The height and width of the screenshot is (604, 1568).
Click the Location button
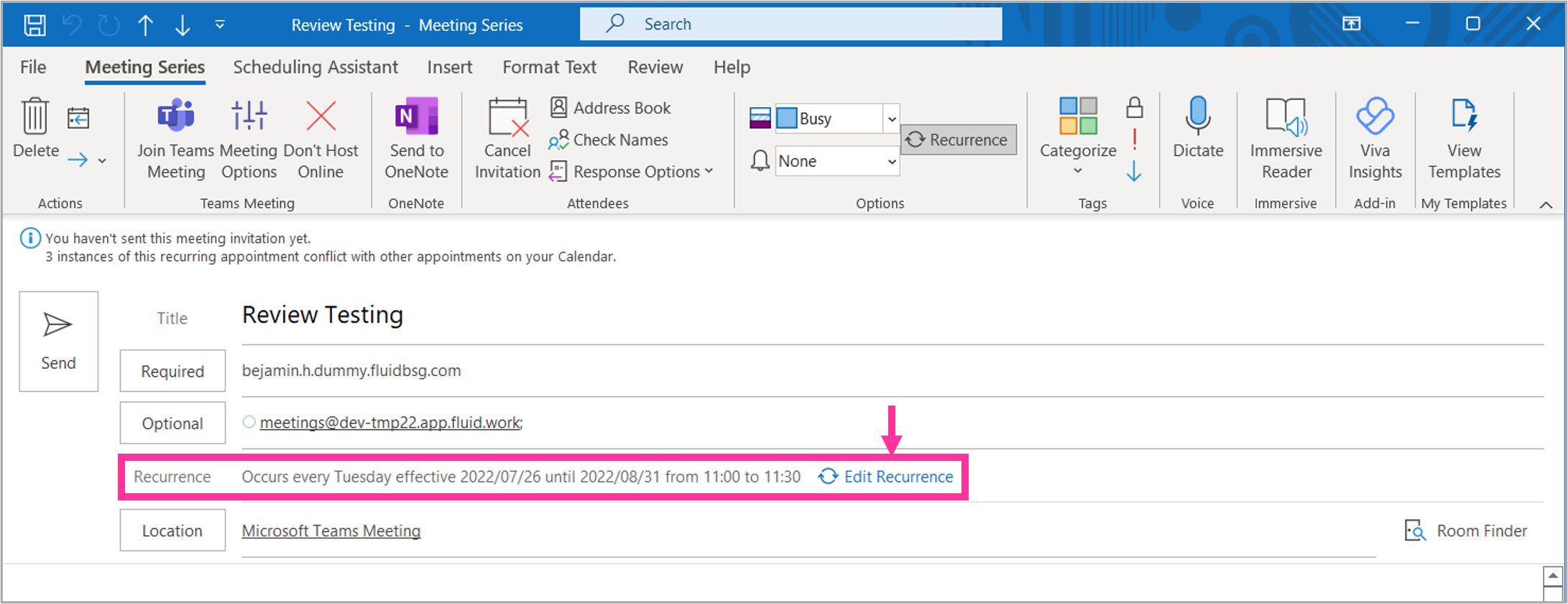tap(172, 531)
